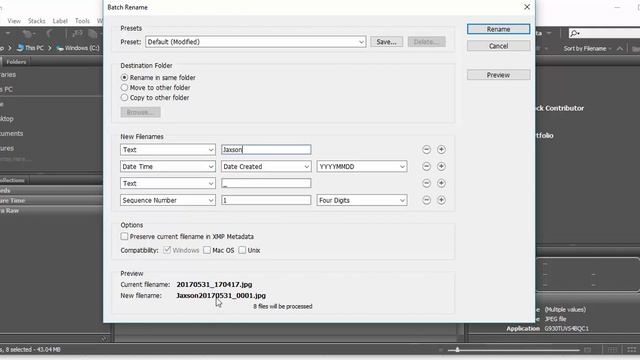Click the '8 files will be processed' text

coord(282,306)
